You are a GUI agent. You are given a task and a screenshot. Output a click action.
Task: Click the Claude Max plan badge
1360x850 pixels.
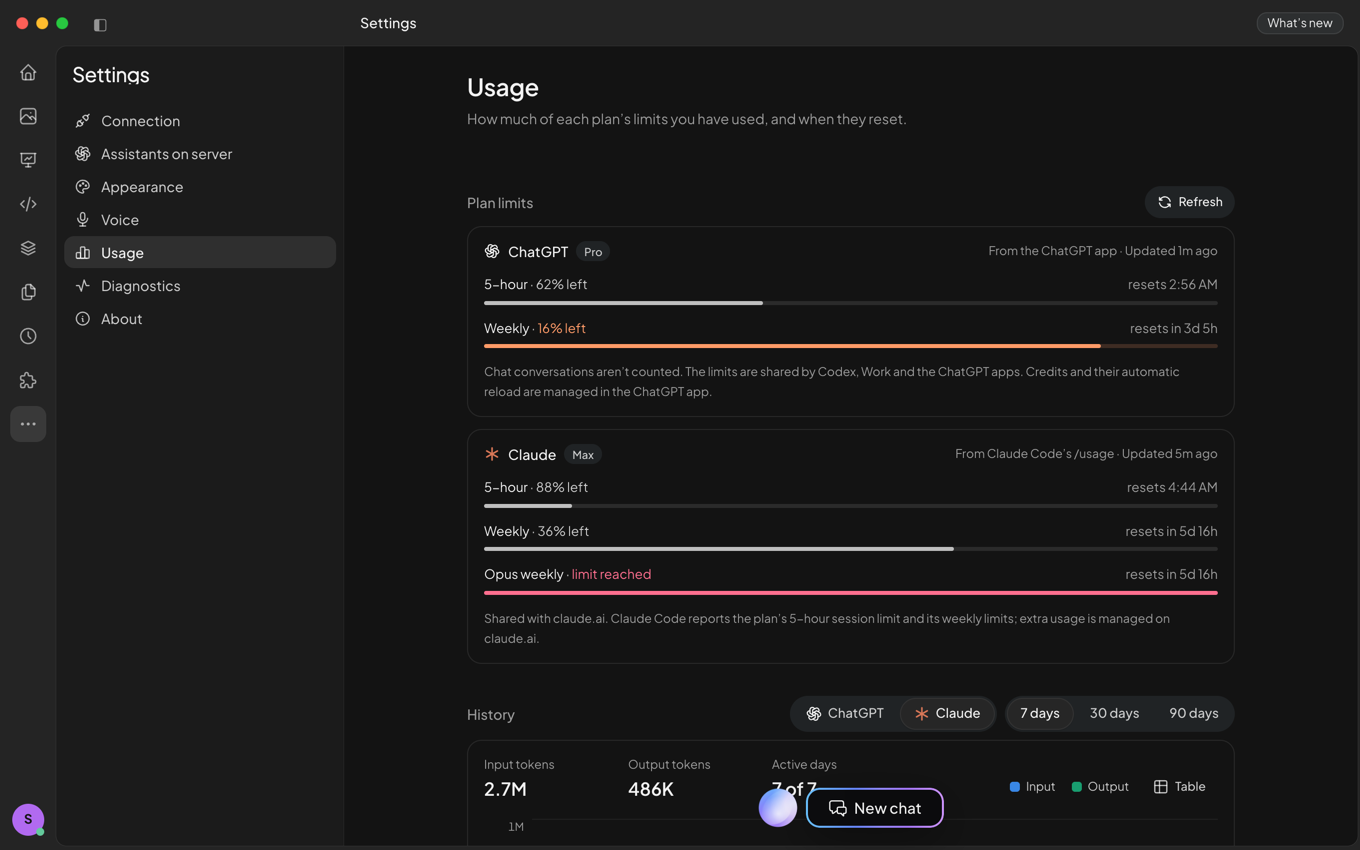583,455
